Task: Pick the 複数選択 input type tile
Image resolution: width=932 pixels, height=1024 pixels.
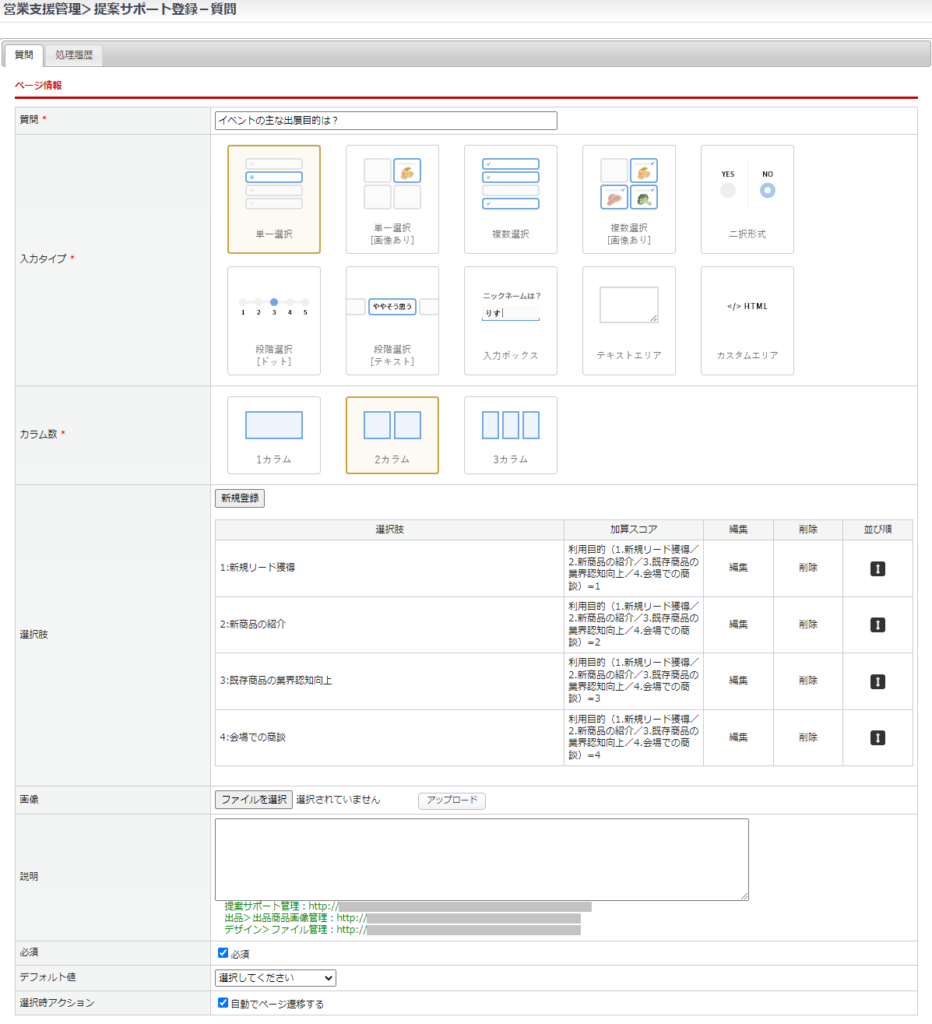Action: point(510,199)
